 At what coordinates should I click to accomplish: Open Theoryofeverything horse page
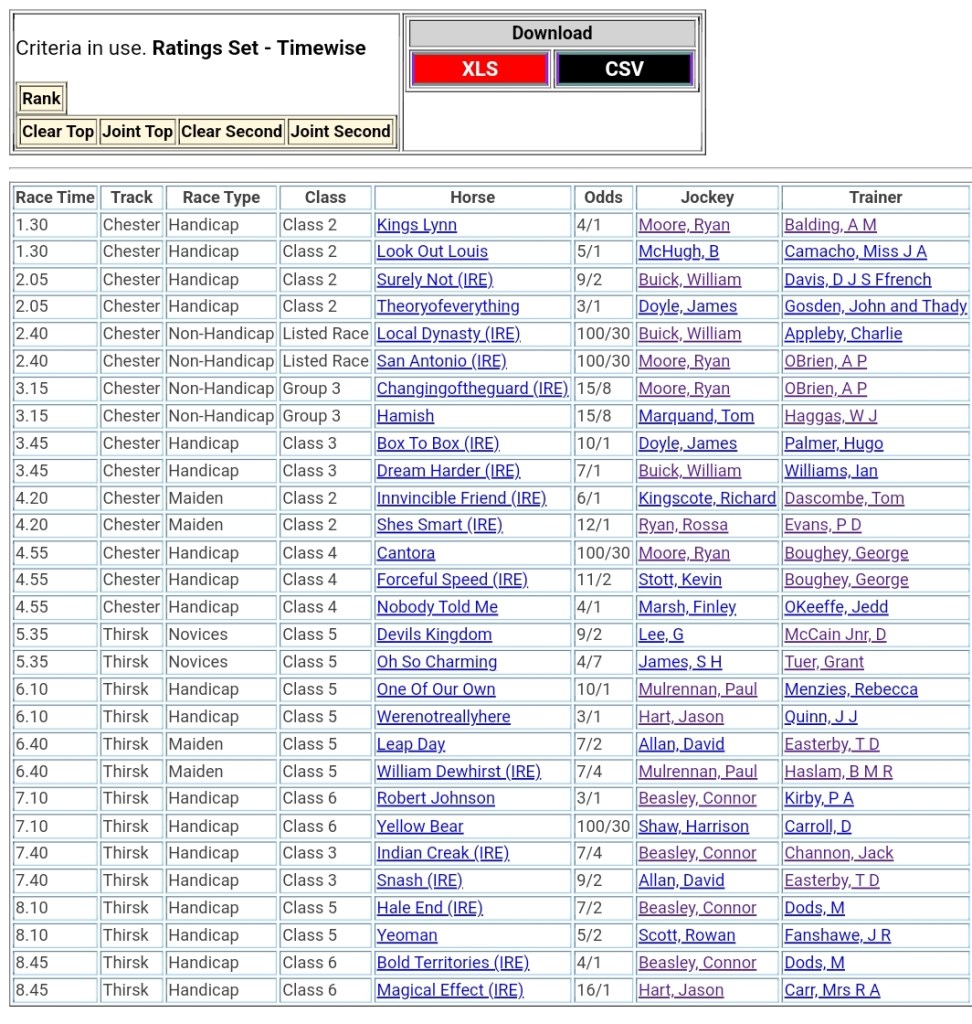(447, 307)
